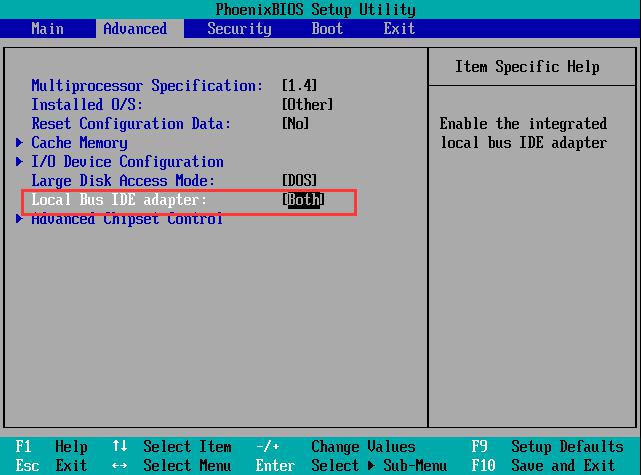Screen dimensions: 641x475
Task: Open the Cache Memory entry
Action: (x=79, y=143)
